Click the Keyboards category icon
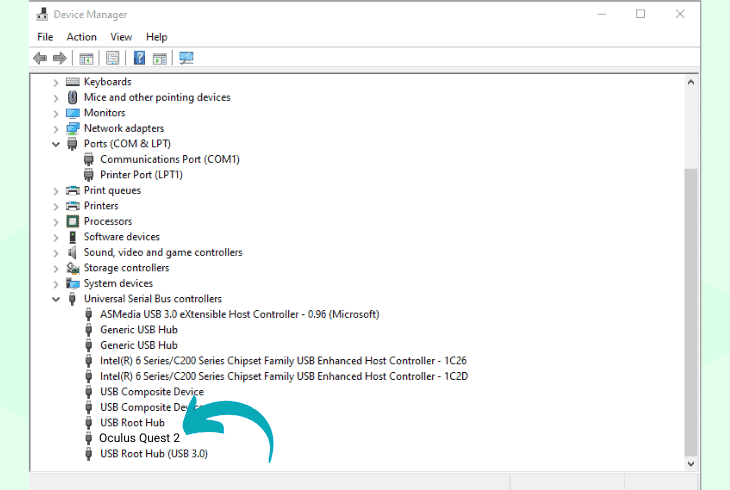 tap(73, 82)
